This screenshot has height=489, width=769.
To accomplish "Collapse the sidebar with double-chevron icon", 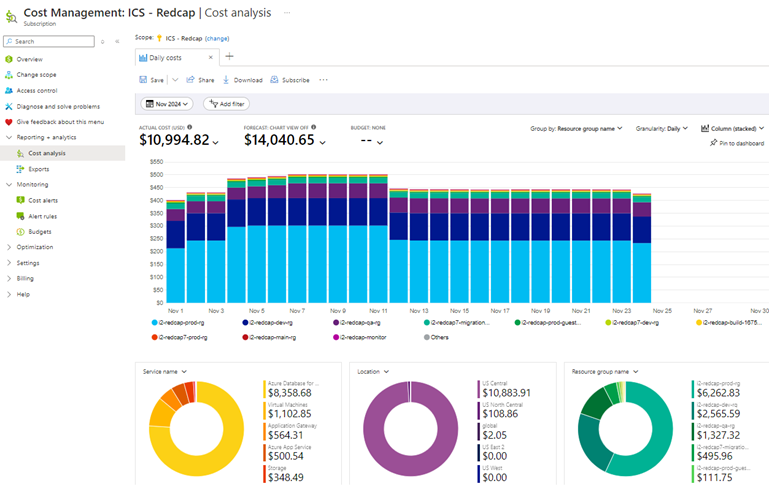I will coord(117,42).
